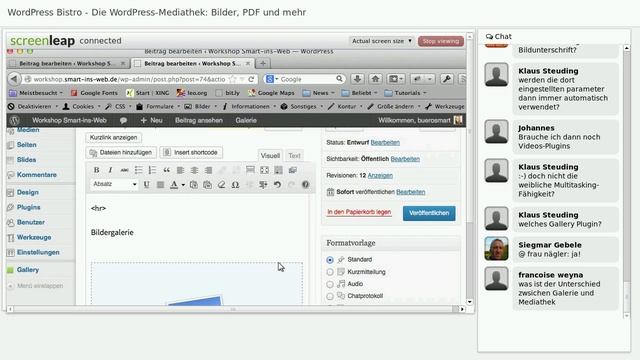Increase paragraph indent

point(263,184)
